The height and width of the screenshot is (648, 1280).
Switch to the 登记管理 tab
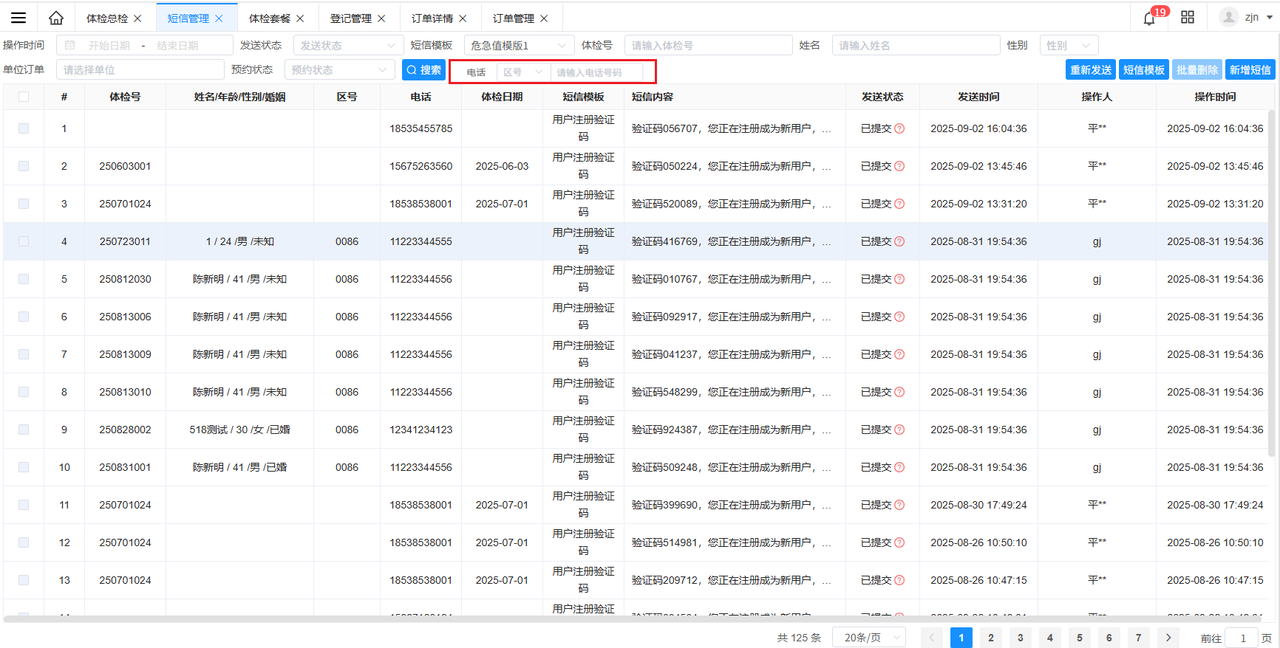pos(351,19)
